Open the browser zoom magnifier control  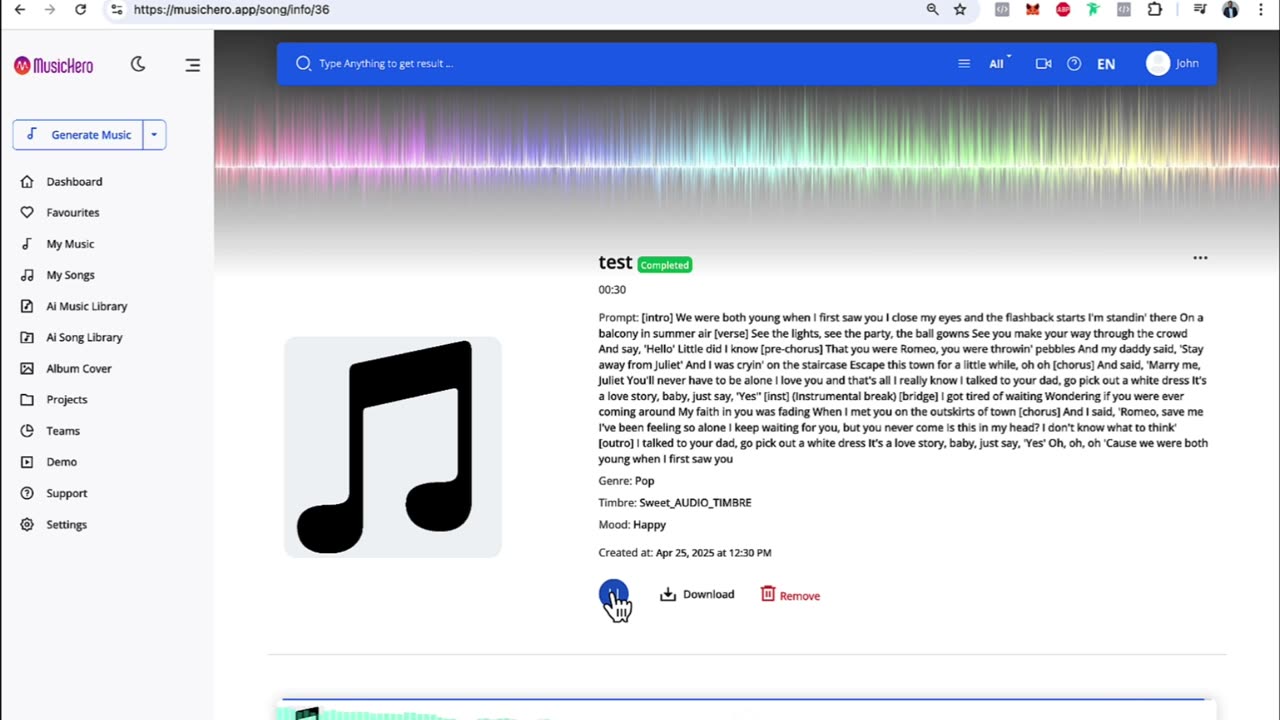tap(932, 9)
